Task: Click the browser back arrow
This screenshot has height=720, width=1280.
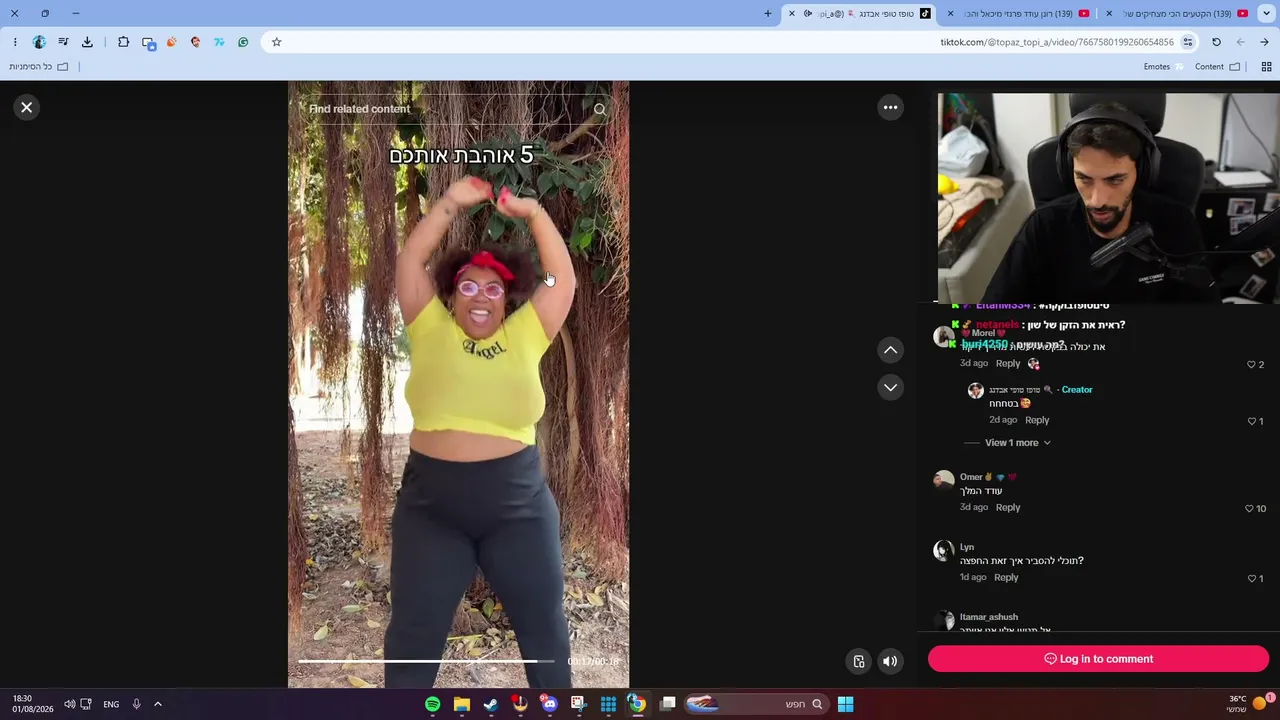Action: pyautogui.click(x=1264, y=42)
